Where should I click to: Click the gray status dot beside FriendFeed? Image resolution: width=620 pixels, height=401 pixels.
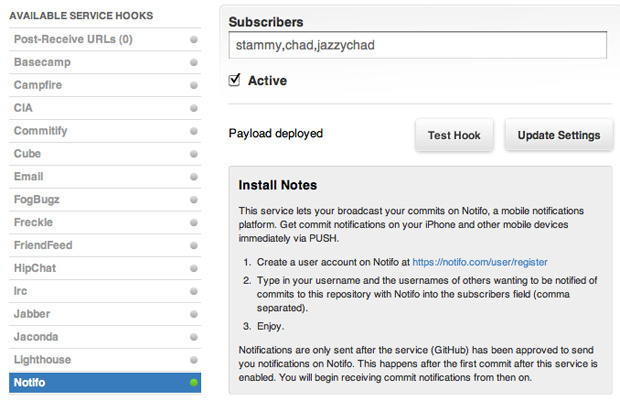pyautogui.click(x=194, y=246)
